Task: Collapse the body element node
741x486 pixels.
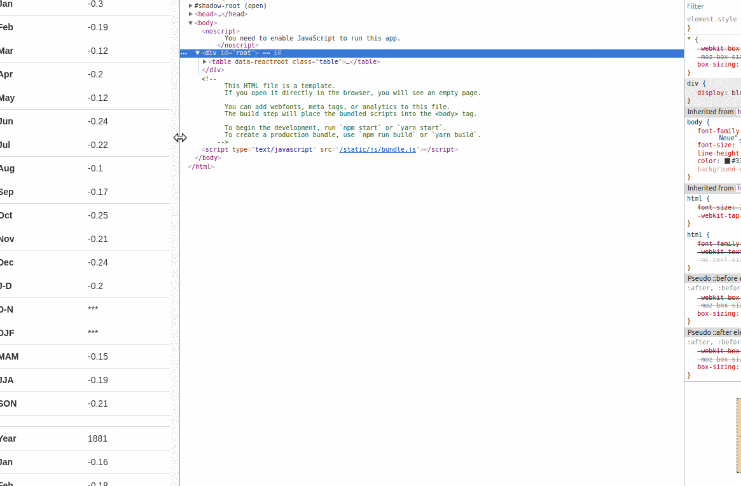Action: (191, 22)
